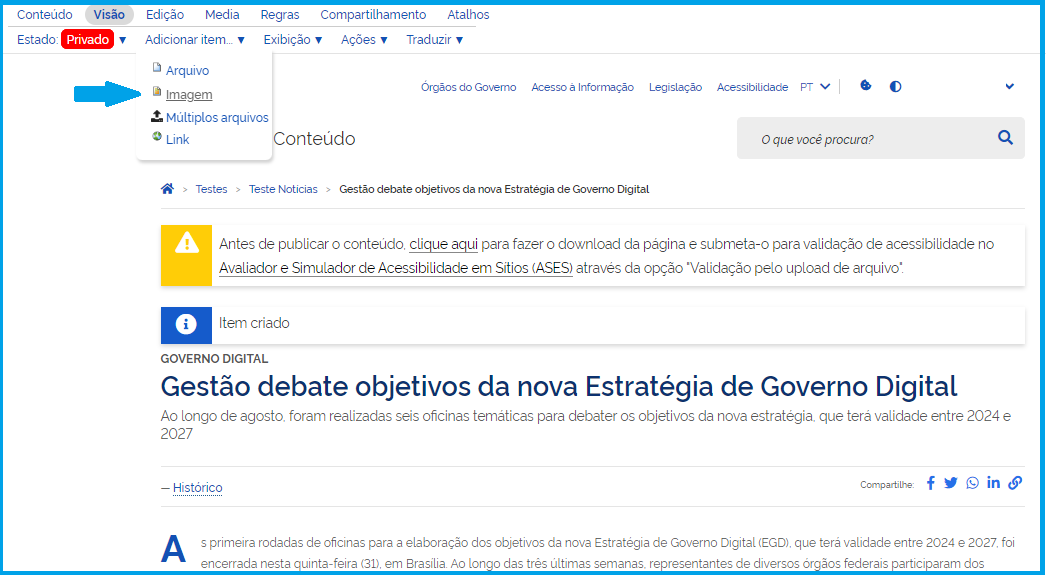Open Órgãos do Governo link
Image resolution: width=1046 pixels, height=575 pixels.
469,87
